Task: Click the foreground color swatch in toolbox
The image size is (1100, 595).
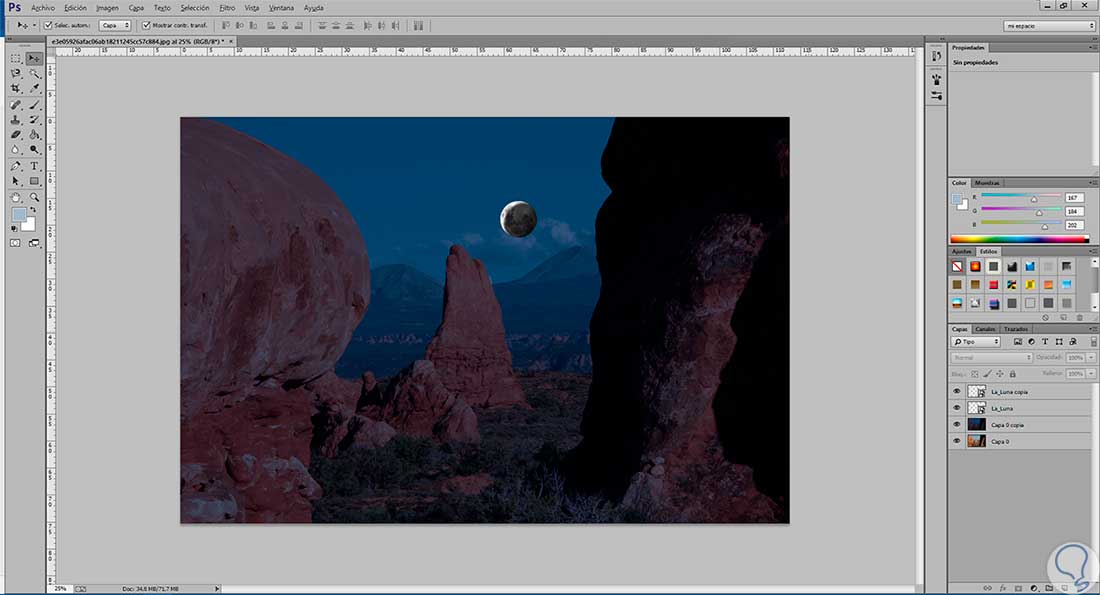Action: pyautogui.click(x=19, y=214)
